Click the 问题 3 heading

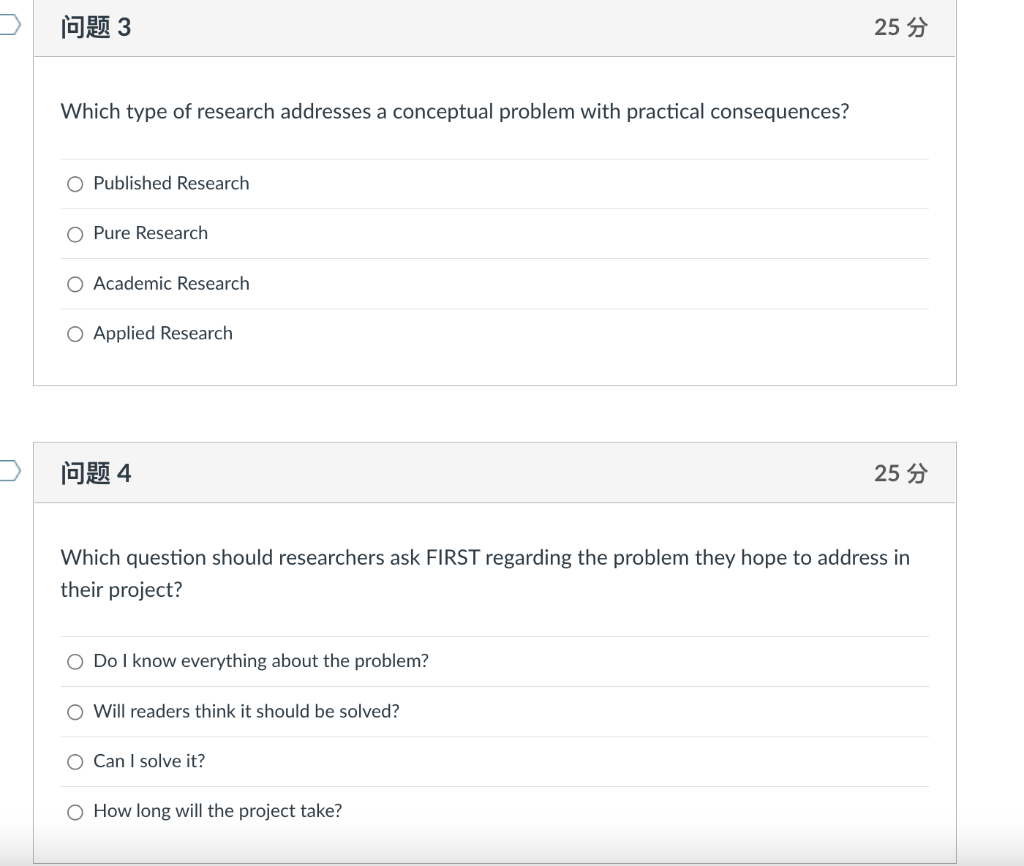tap(96, 27)
